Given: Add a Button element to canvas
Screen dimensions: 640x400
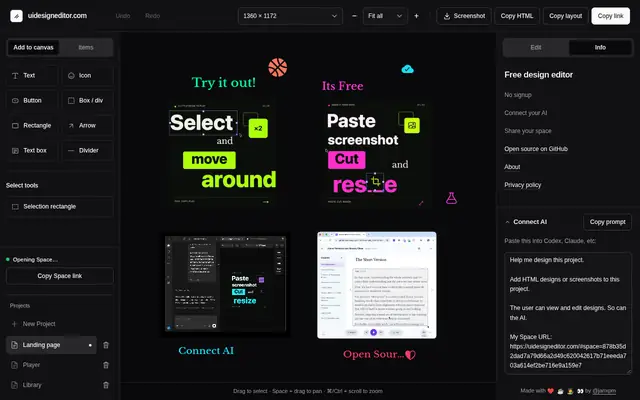Looking at the screenshot, I should tap(32, 100).
